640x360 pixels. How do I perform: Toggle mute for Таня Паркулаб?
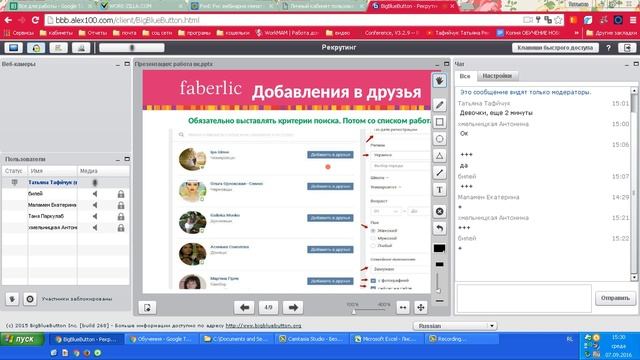[x=95, y=216]
